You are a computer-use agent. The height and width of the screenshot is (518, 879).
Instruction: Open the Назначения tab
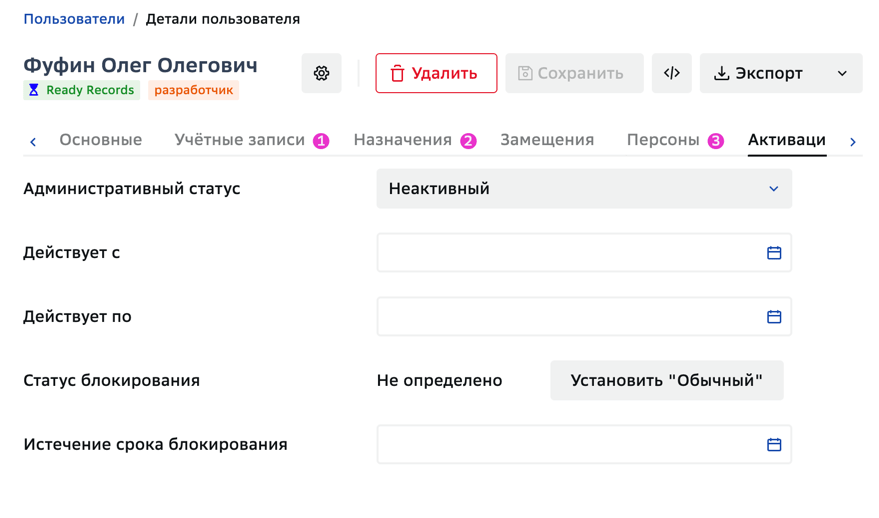coord(403,140)
